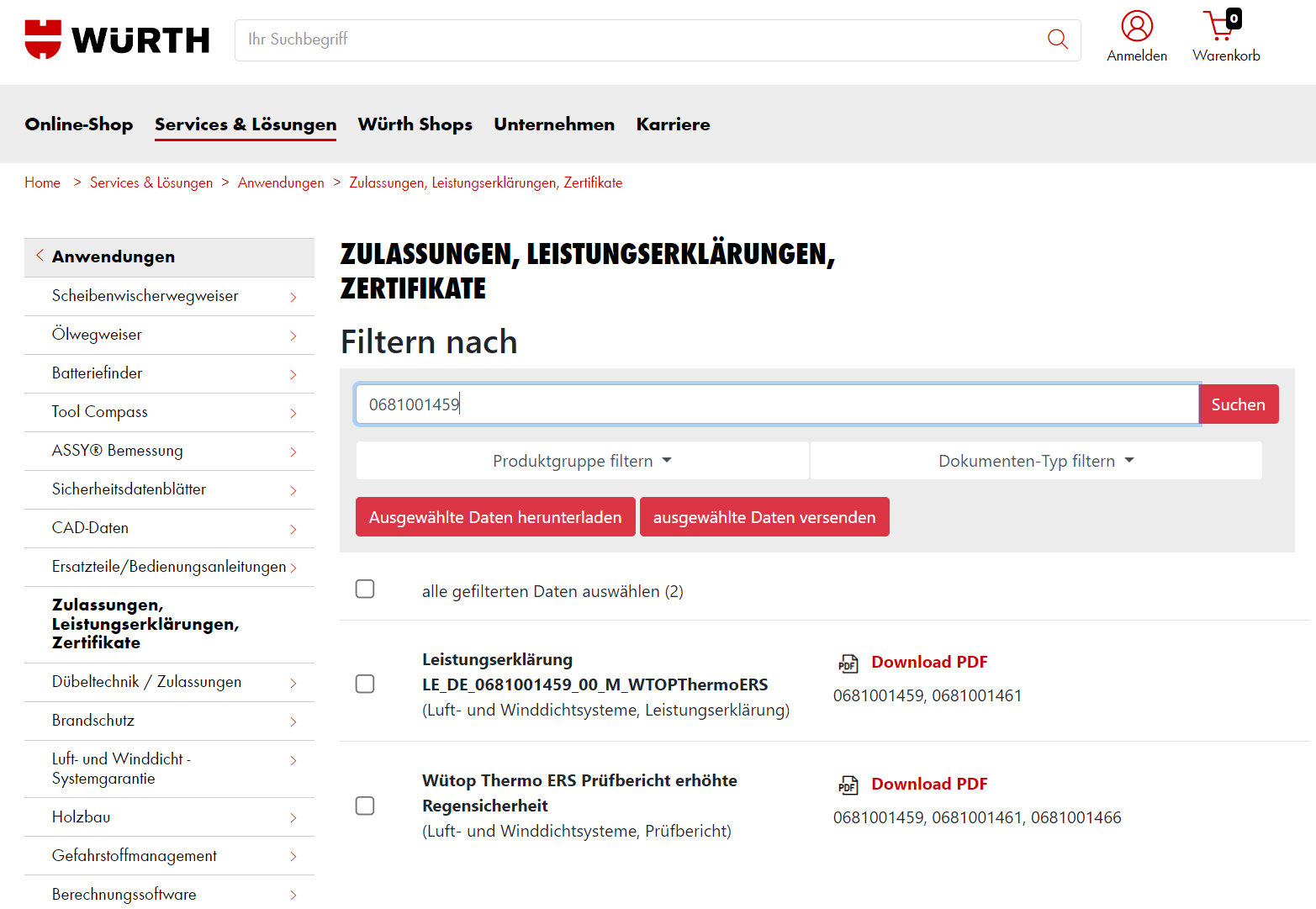1316x909 pixels.
Task: Open Holzbau sidebar item
Action: (x=169, y=817)
